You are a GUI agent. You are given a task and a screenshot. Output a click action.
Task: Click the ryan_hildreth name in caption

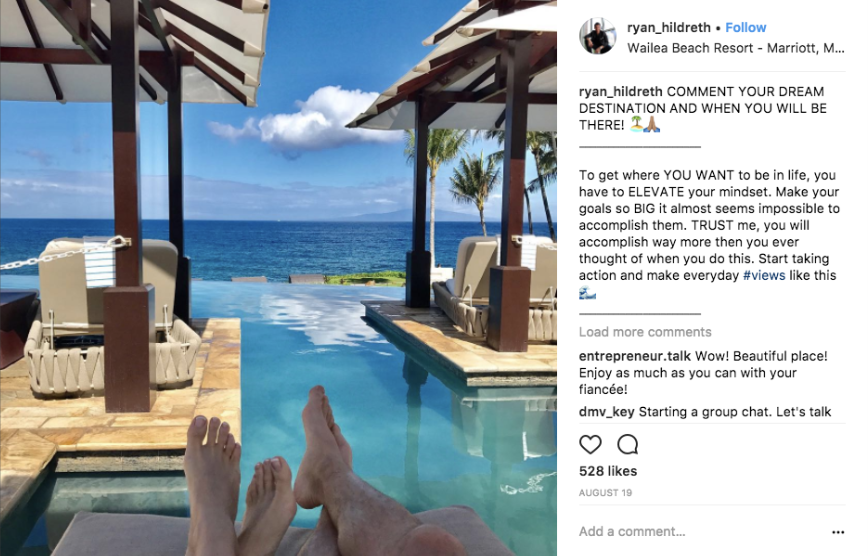coord(621,92)
